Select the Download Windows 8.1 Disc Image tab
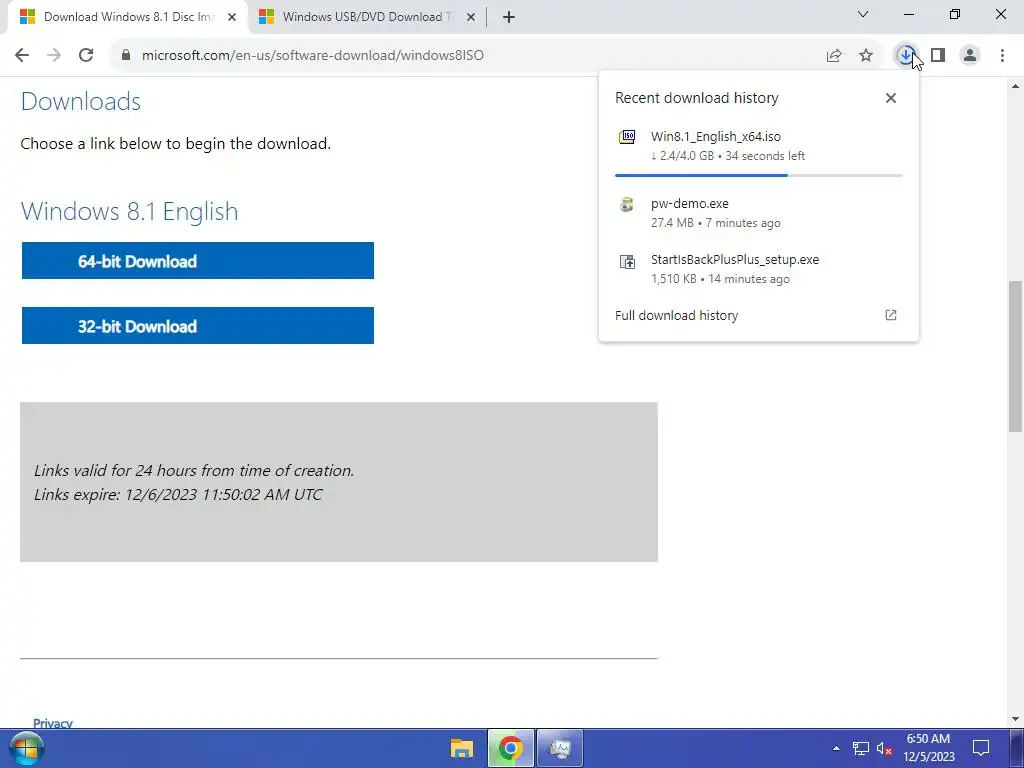Image resolution: width=1024 pixels, height=768 pixels. coord(129,17)
